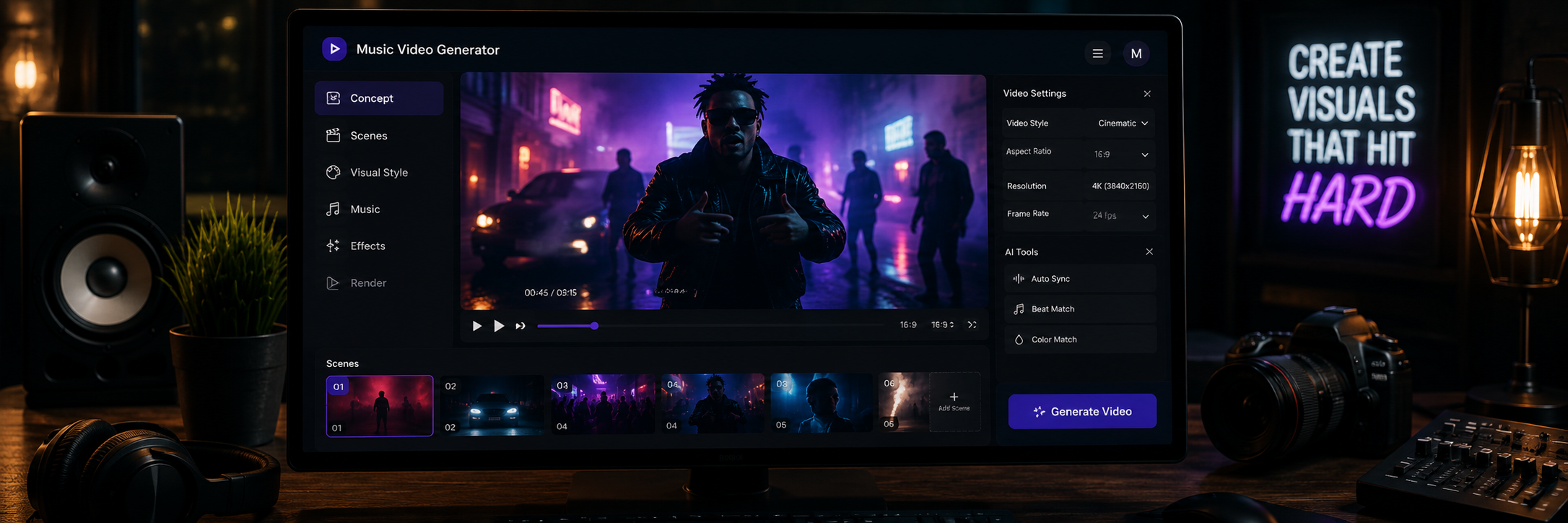Click the first play button in player
This screenshot has height=523, width=1568.
[476, 327]
